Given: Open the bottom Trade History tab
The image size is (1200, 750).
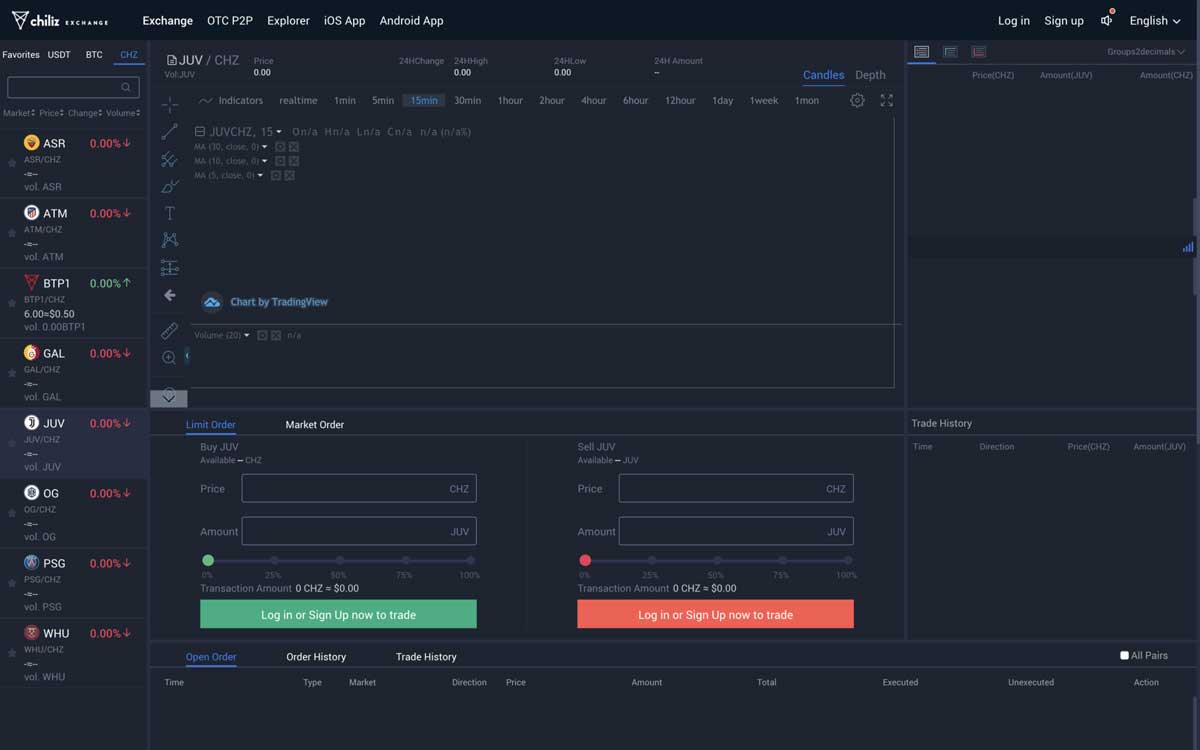Looking at the screenshot, I should coord(426,657).
